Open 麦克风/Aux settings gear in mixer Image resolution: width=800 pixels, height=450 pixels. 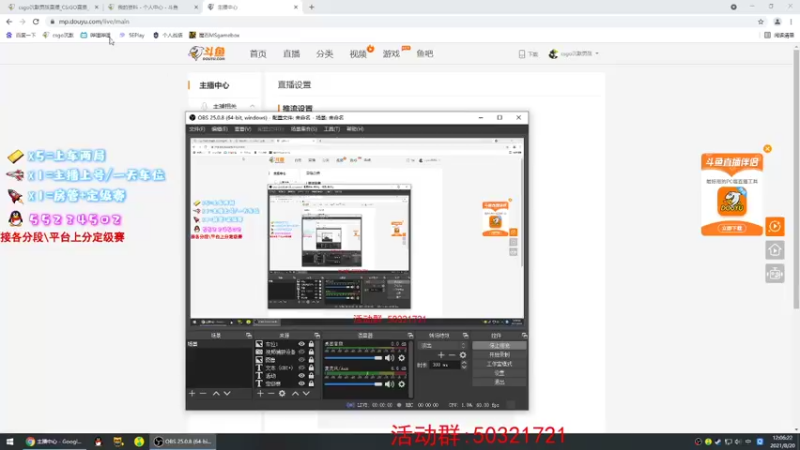coord(402,384)
